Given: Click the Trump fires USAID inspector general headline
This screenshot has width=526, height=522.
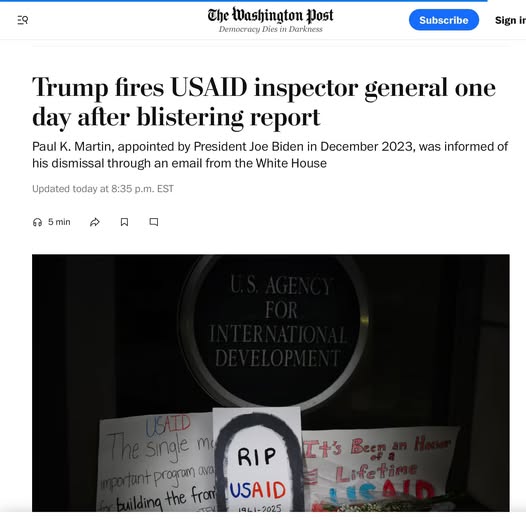Looking at the screenshot, I should click(x=264, y=102).
